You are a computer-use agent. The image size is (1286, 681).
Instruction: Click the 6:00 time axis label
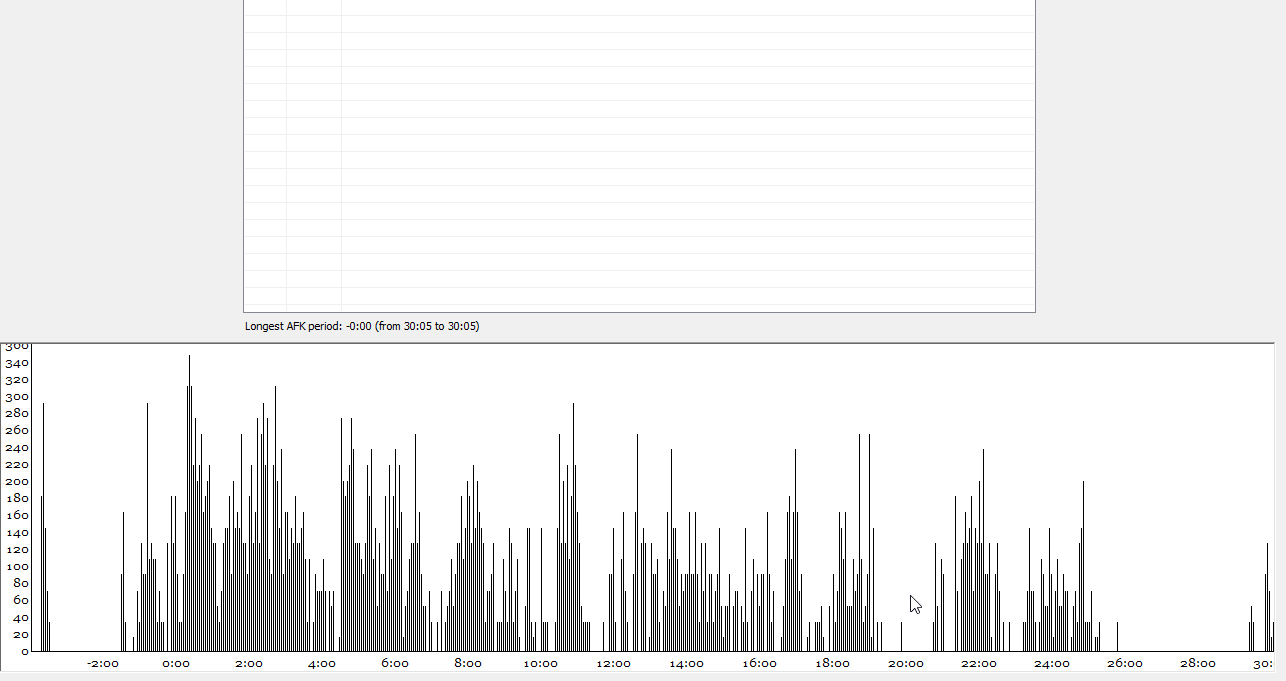point(395,663)
